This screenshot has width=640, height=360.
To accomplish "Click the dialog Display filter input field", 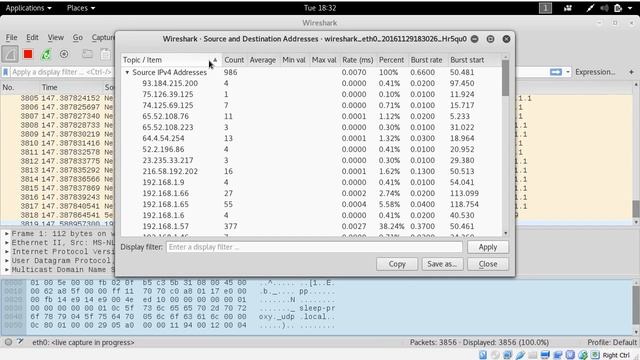I will (x=314, y=247).
